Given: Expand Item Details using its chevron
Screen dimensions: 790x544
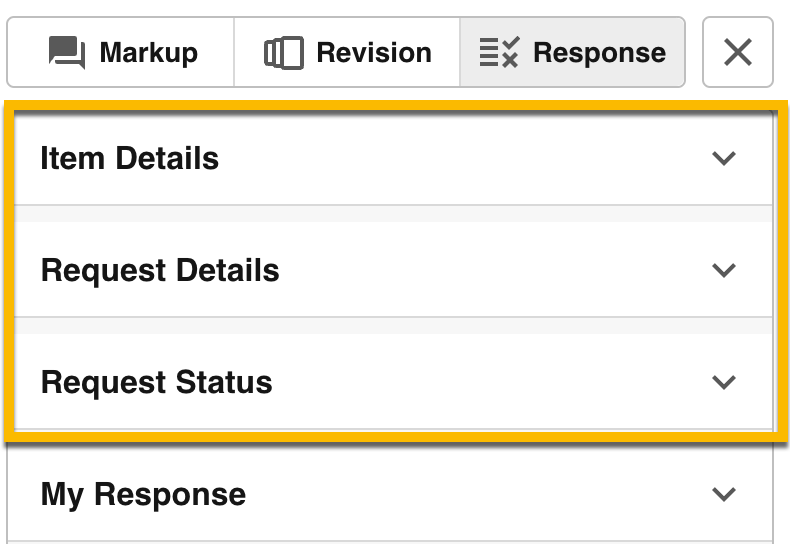Looking at the screenshot, I should click(723, 158).
